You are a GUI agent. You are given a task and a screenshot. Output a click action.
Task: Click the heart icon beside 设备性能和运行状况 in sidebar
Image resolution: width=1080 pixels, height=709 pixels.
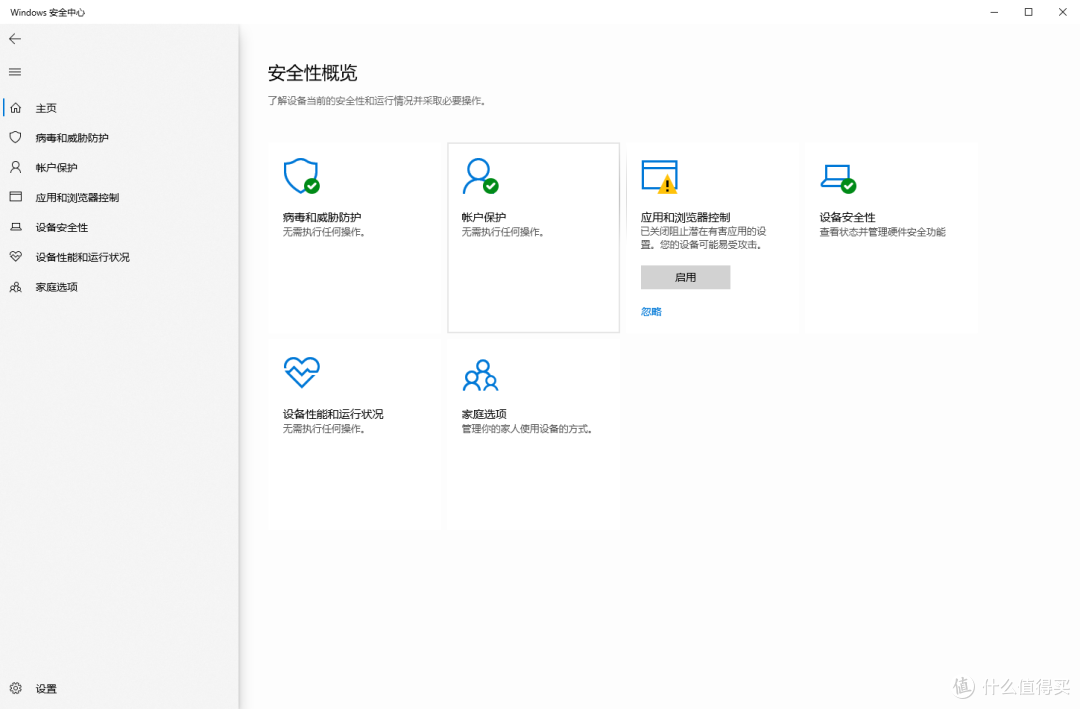[16, 257]
